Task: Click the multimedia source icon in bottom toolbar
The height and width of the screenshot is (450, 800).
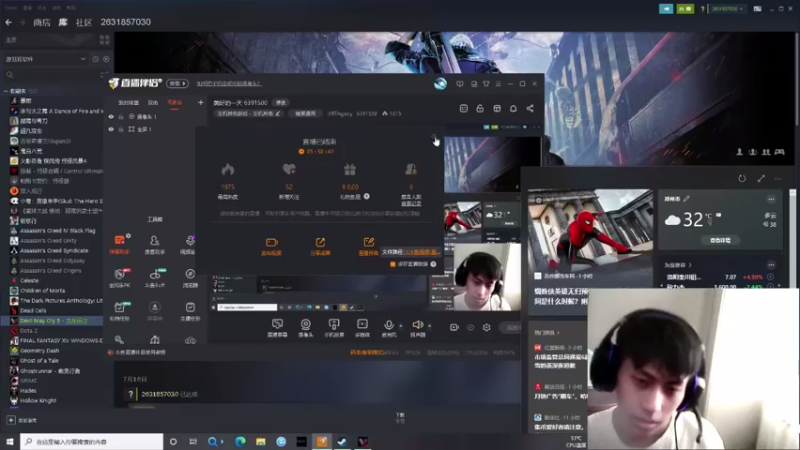Action: click(362, 324)
